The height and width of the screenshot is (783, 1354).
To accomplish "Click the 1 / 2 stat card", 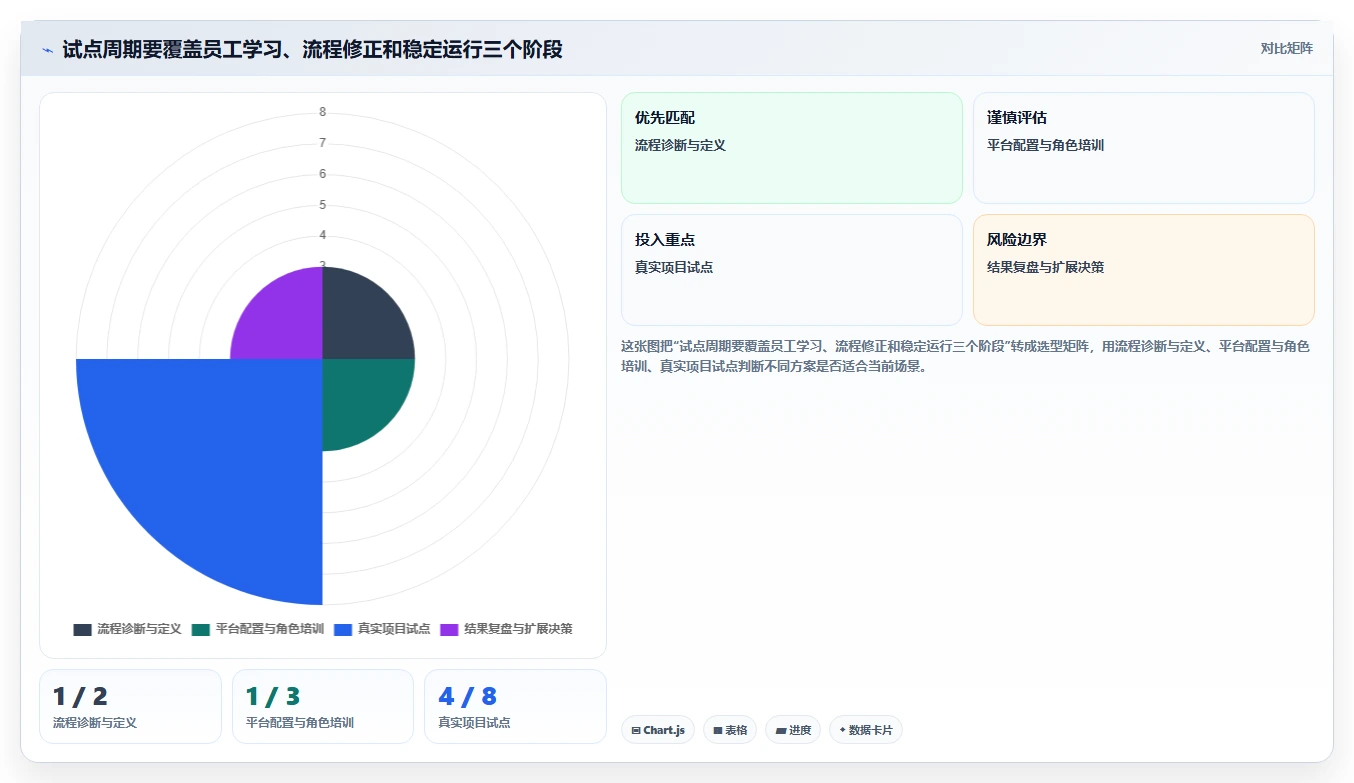I will (x=130, y=707).
